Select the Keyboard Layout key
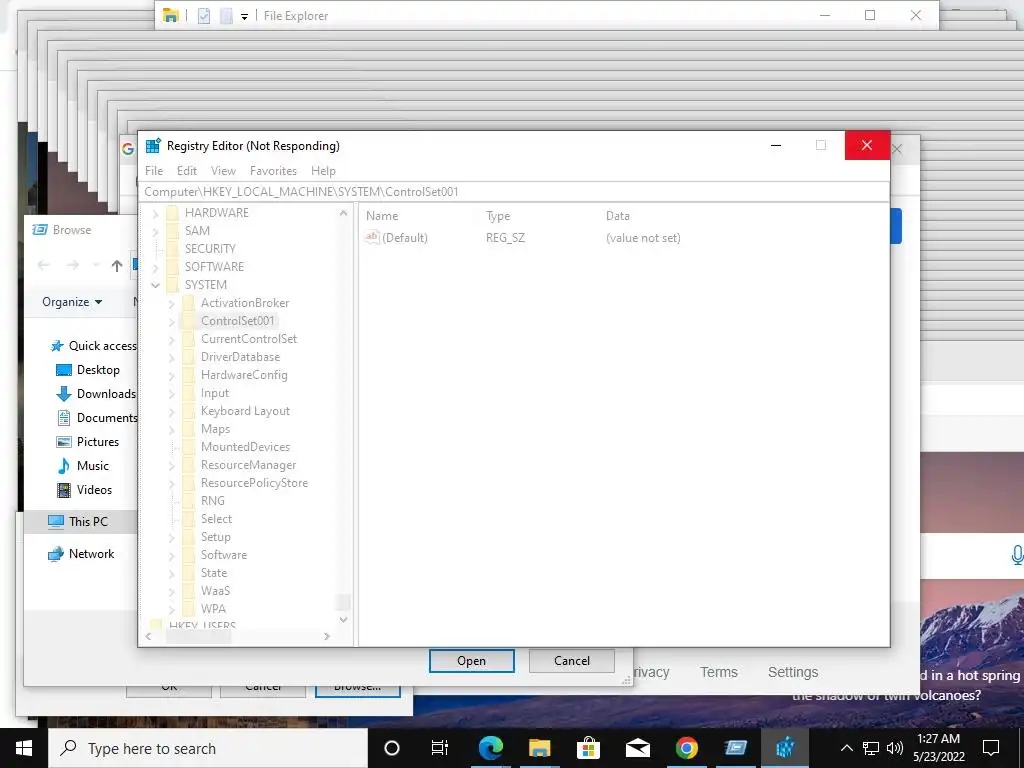Viewport: 1024px width, 768px height. click(x=246, y=411)
